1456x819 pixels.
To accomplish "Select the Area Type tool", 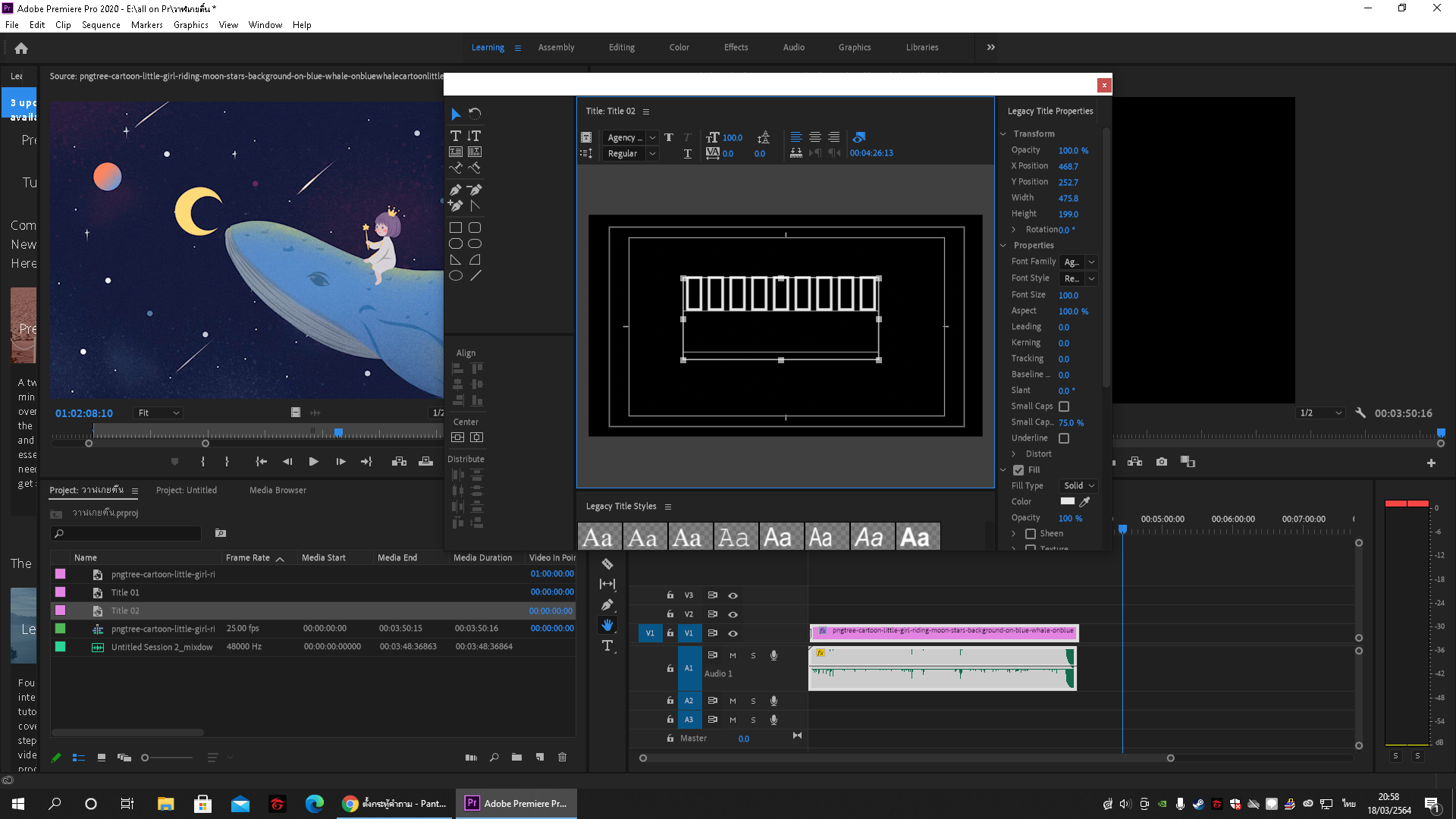I will [456, 152].
